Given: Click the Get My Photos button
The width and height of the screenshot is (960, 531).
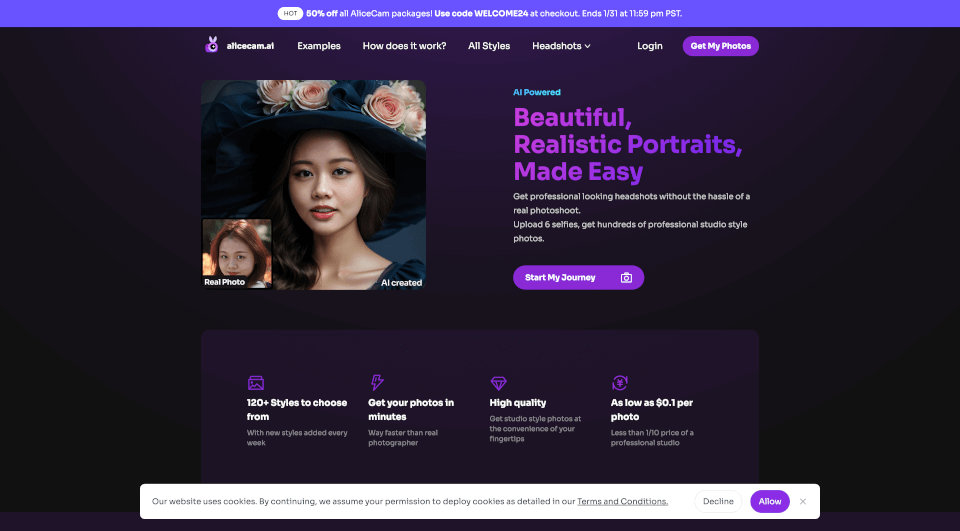Looking at the screenshot, I should tap(721, 46).
